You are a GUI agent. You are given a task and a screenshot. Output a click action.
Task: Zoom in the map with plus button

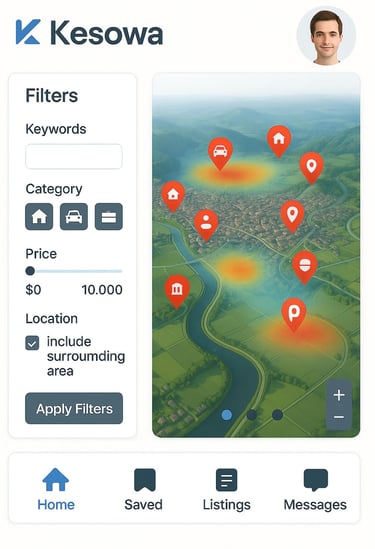(x=339, y=395)
